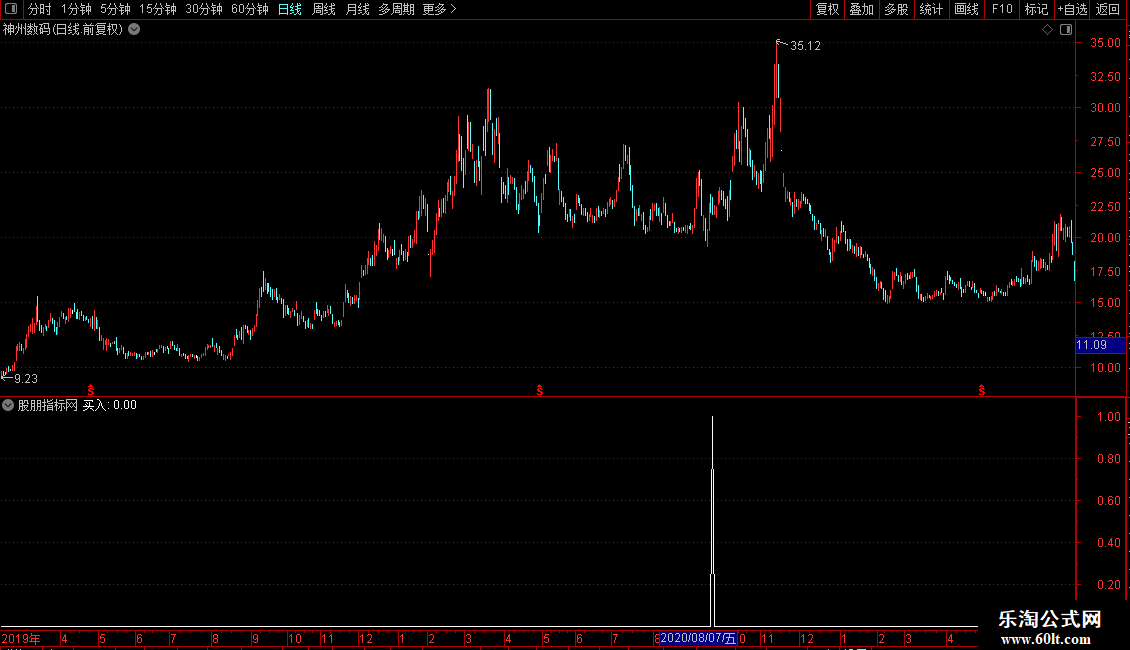Click the panel toggle icon at top-left

tap(11, 9)
